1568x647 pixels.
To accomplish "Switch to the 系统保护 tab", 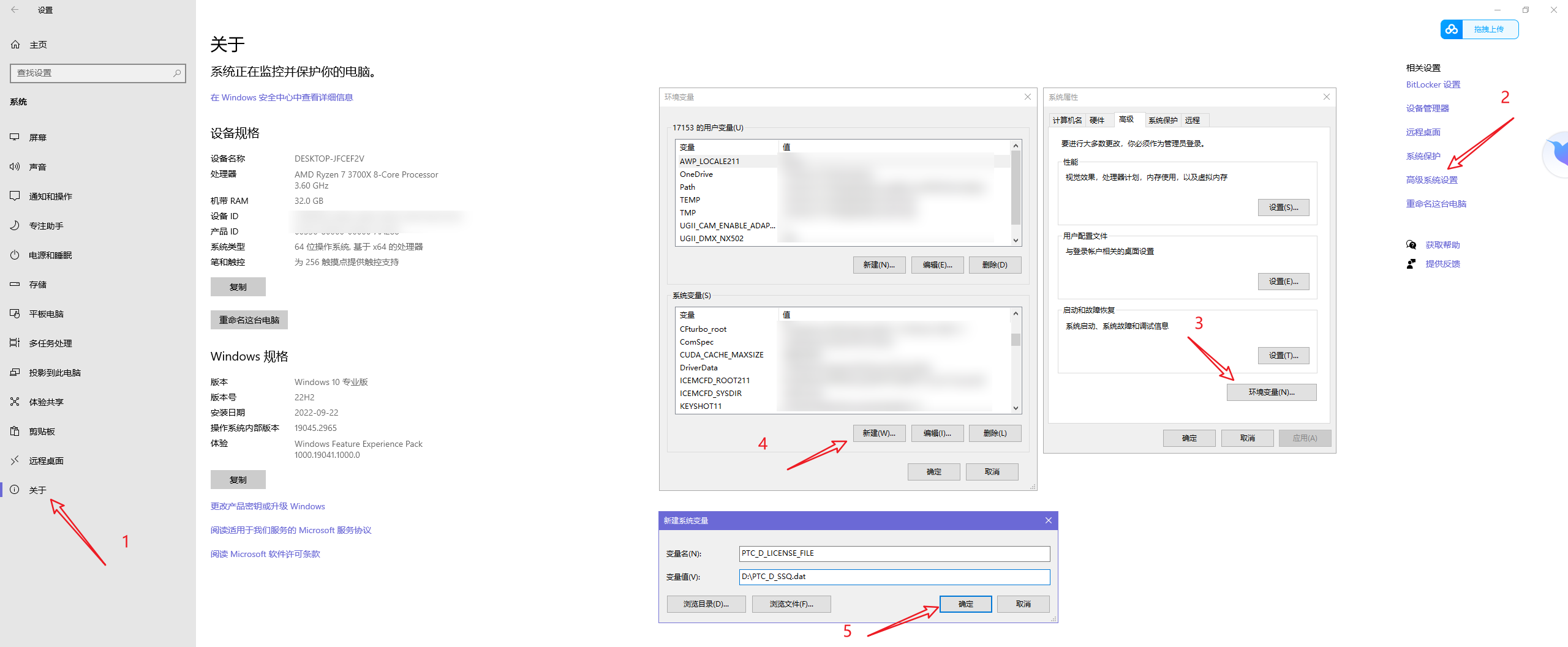I will [1163, 120].
